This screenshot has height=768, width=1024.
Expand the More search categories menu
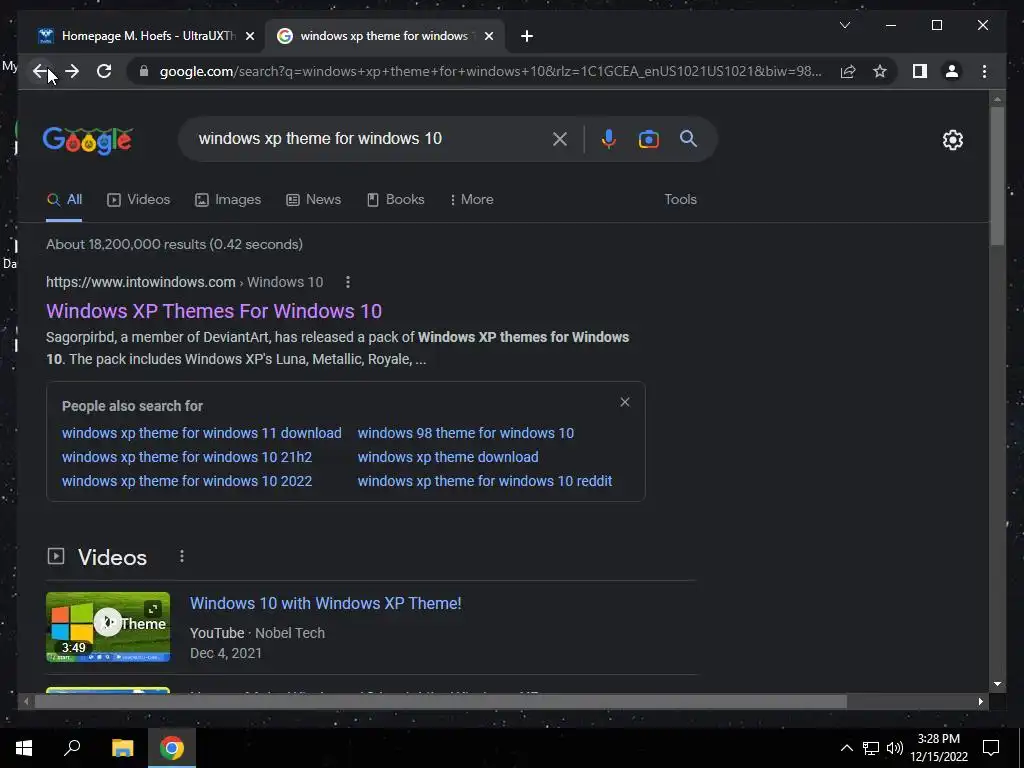[x=472, y=200]
